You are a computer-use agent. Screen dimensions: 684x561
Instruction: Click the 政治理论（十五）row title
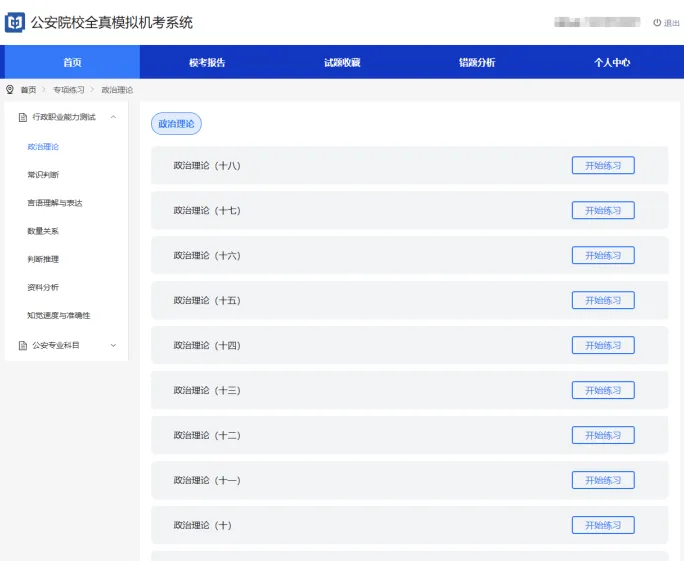[x=207, y=300]
